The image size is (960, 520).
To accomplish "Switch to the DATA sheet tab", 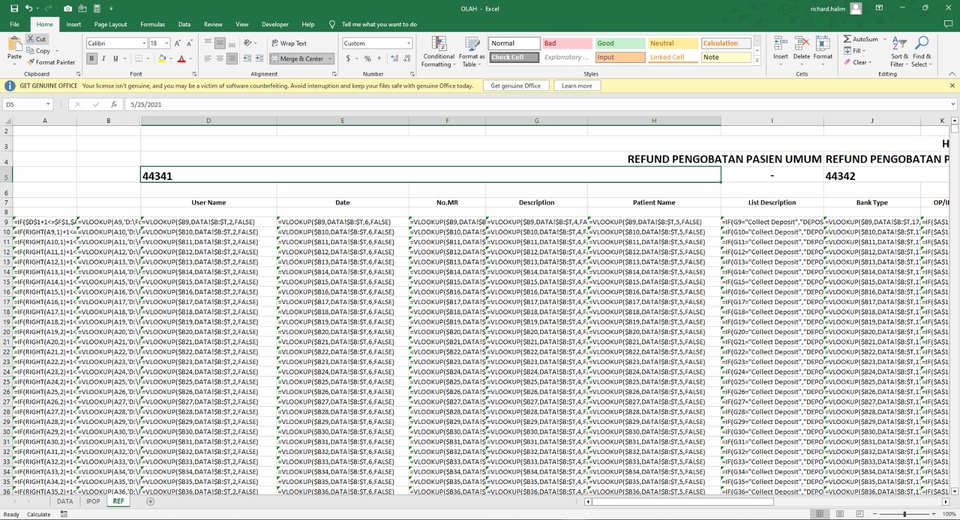I will (x=65, y=501).
